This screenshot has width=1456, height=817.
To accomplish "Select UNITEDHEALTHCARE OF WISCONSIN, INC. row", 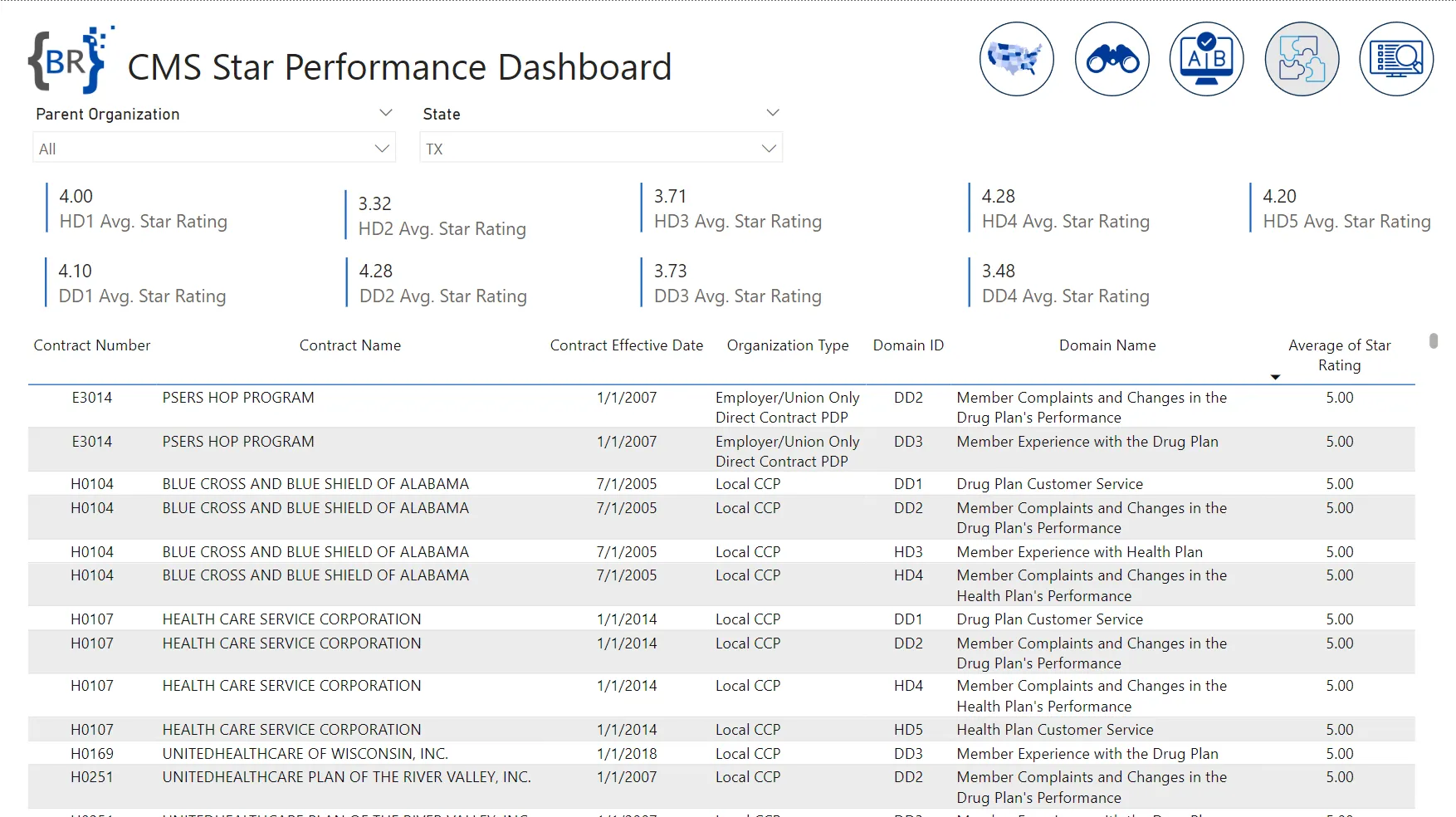I will [305, 754].
